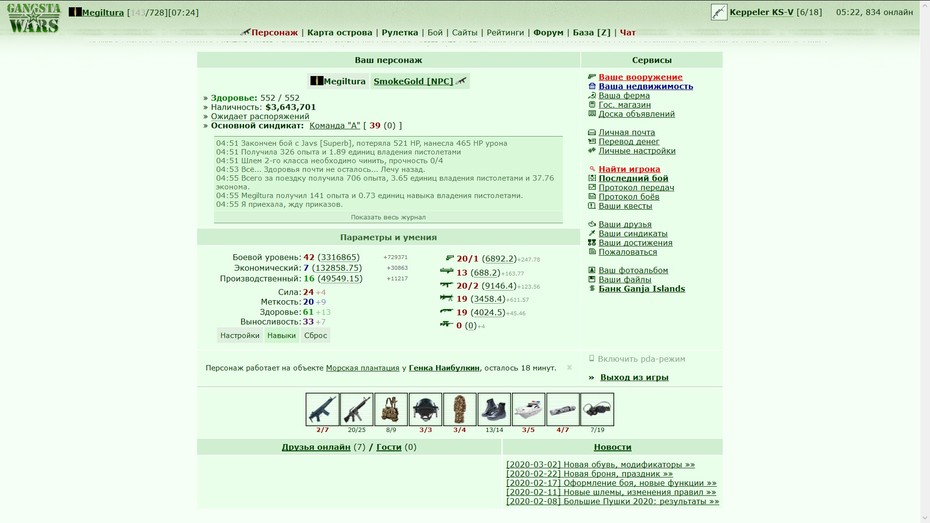
Task: Click the weapon skill icon next to 13
Action: [x=447, y=271]
